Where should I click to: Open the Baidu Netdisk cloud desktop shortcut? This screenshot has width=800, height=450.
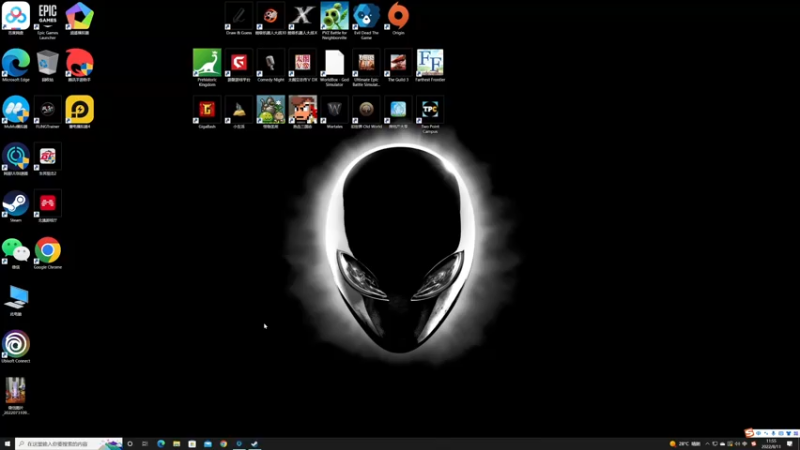click(16, 18)
